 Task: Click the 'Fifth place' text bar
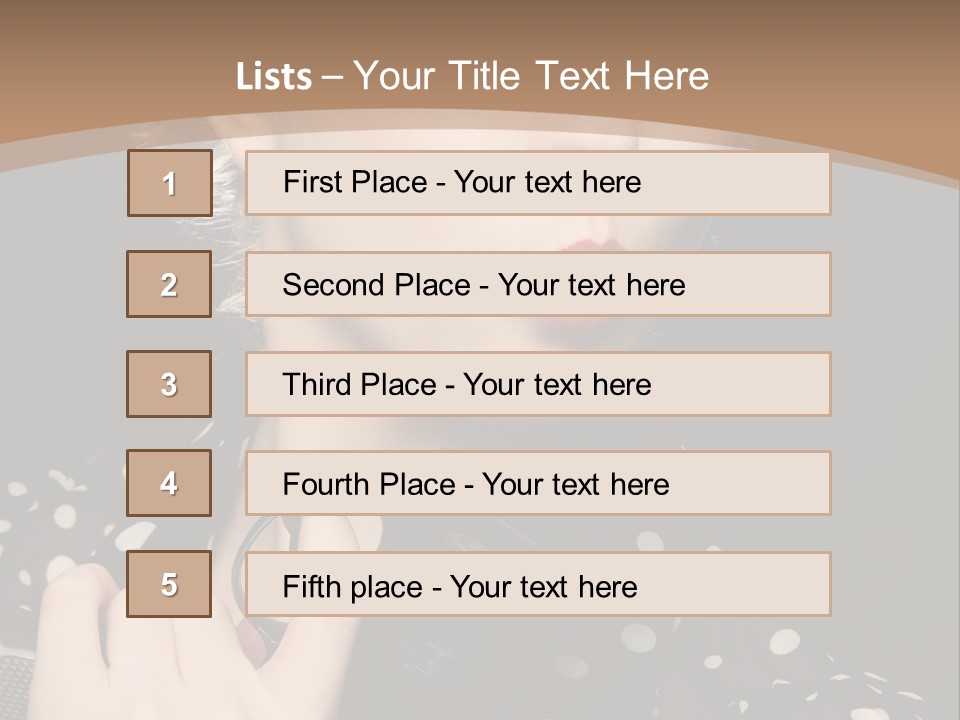(x=538, y=584)
